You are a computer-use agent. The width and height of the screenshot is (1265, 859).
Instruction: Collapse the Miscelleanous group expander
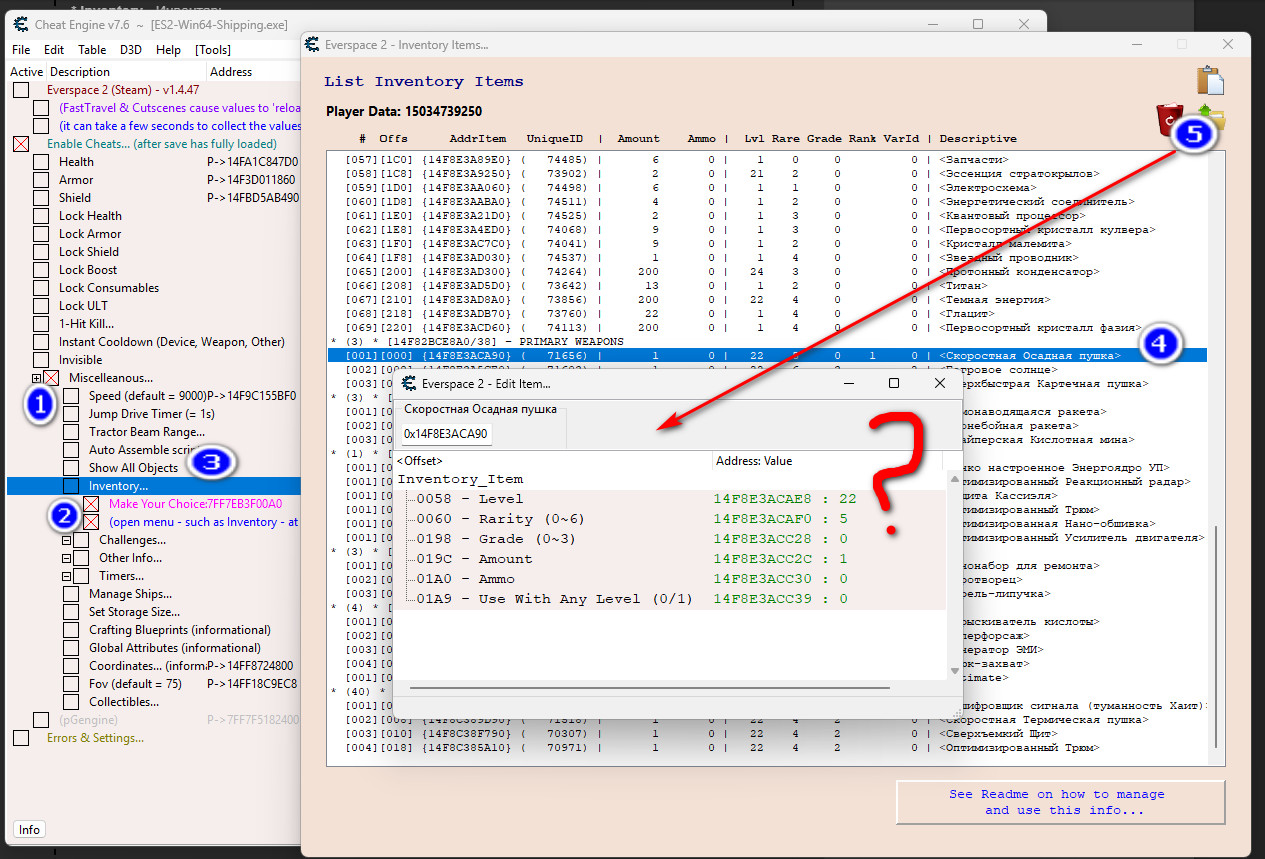click(x=37, y=378)
